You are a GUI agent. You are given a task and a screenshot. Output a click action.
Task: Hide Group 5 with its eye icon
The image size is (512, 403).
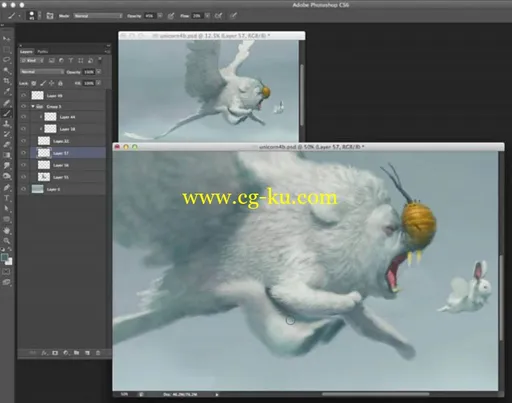[23, 106]
